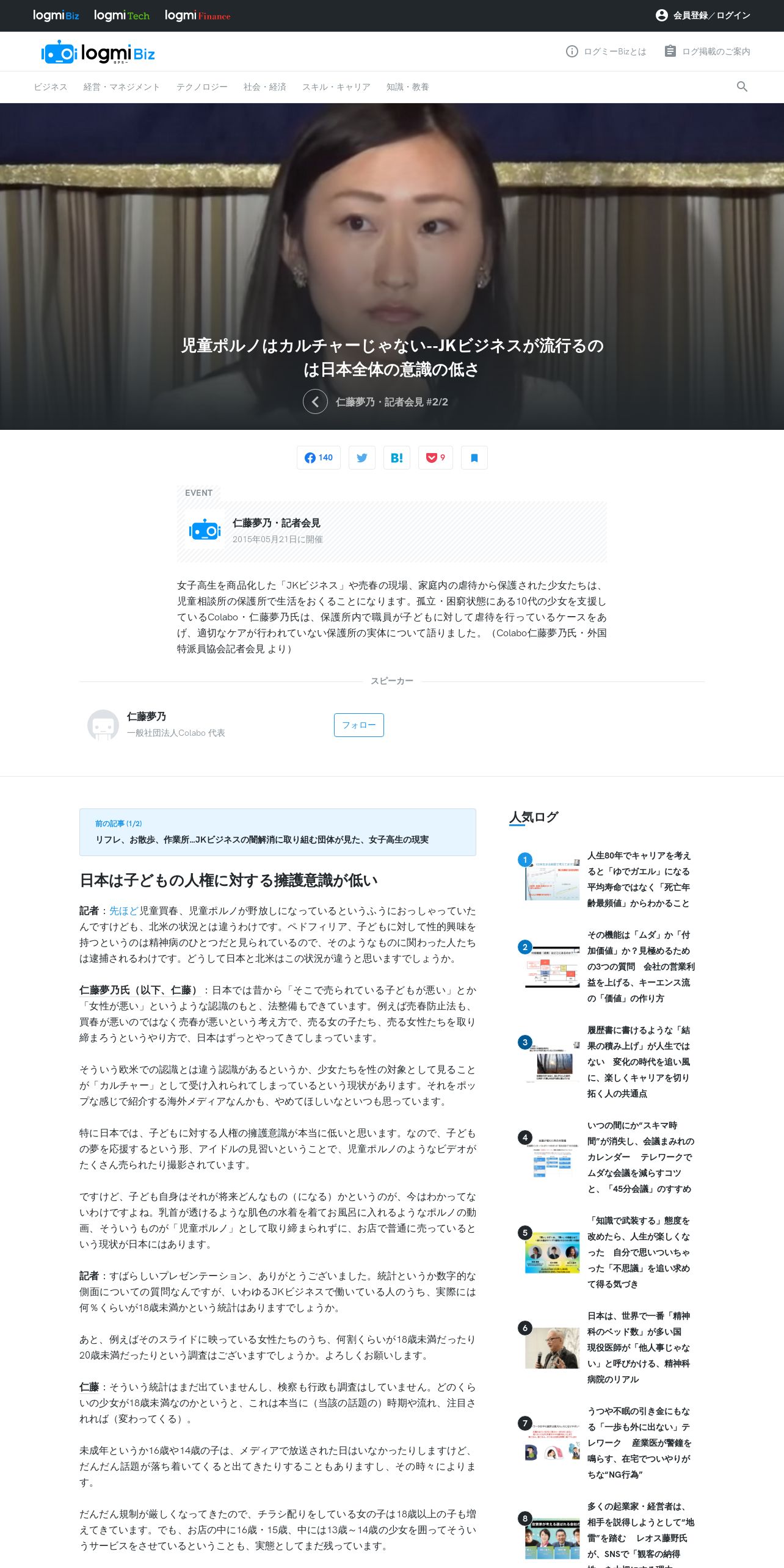
Task: Open ranking 7 article うつや不眠の引き金
Action: pyautogui.click(x=639, y=1443)
